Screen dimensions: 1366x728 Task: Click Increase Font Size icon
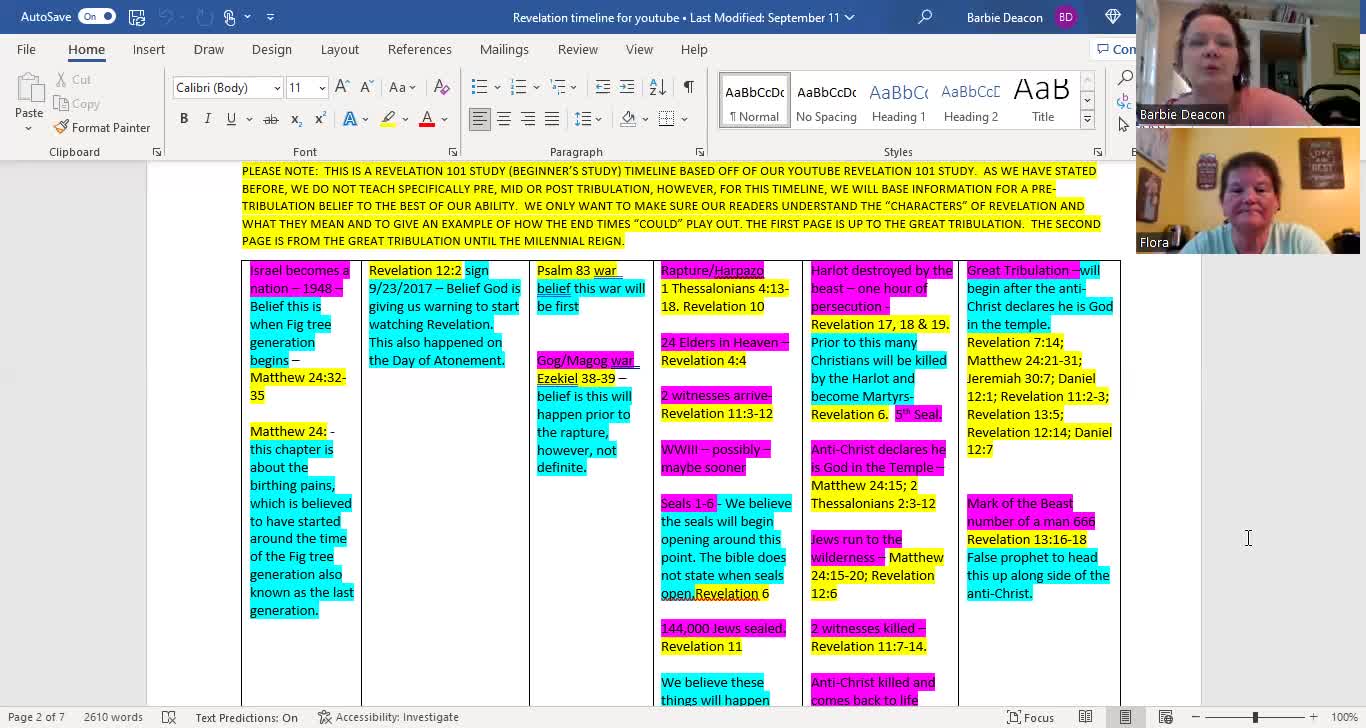coord(342,88)
